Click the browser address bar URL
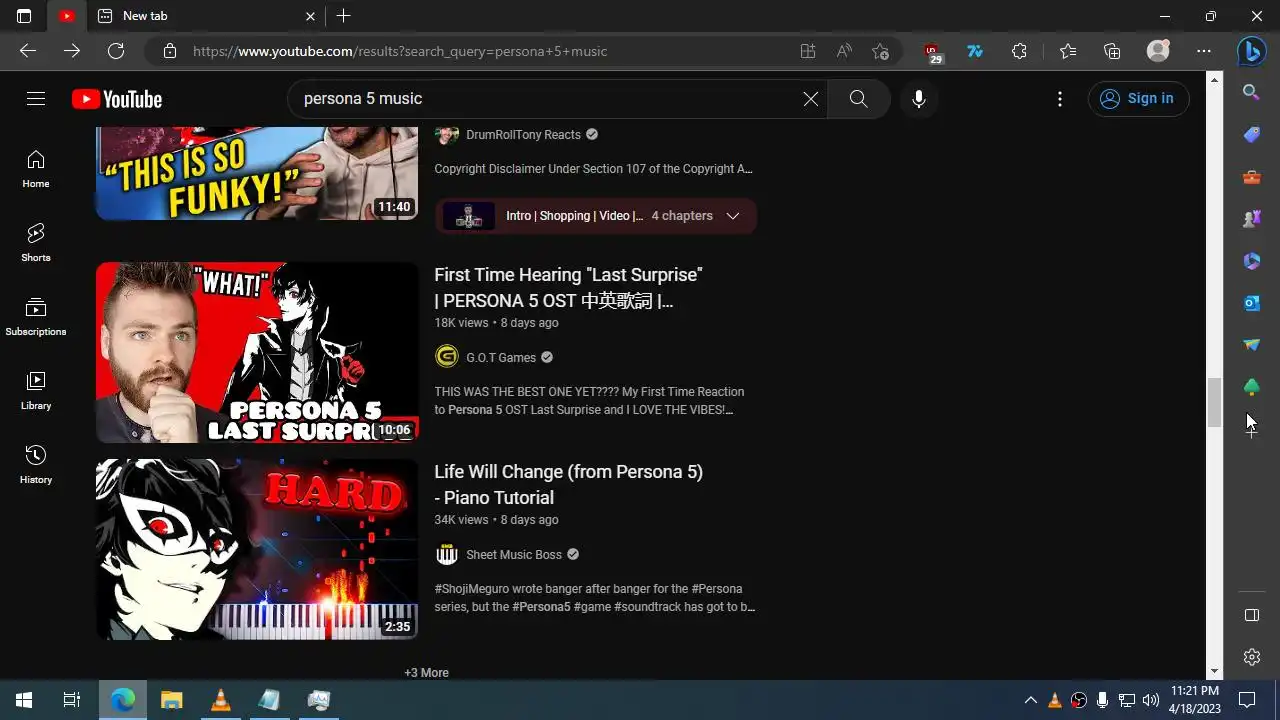This screenshot has width=1280, height=720. tap(400, 51)
